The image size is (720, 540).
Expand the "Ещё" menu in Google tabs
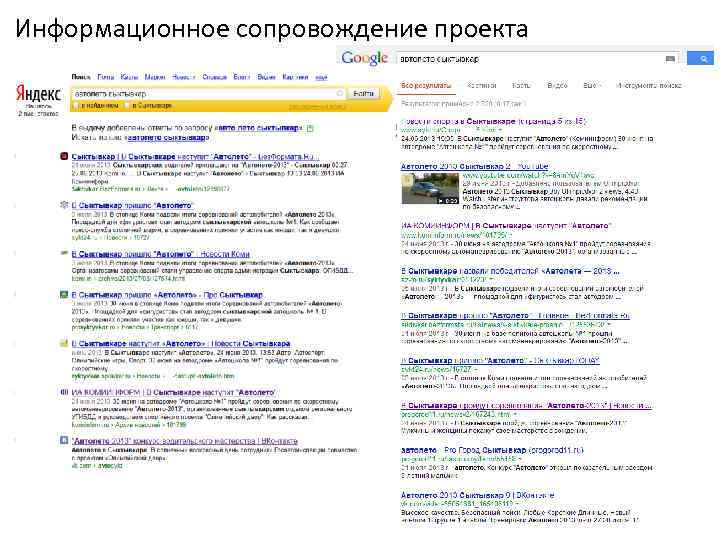pyautogui.click(x=592, y=85)
